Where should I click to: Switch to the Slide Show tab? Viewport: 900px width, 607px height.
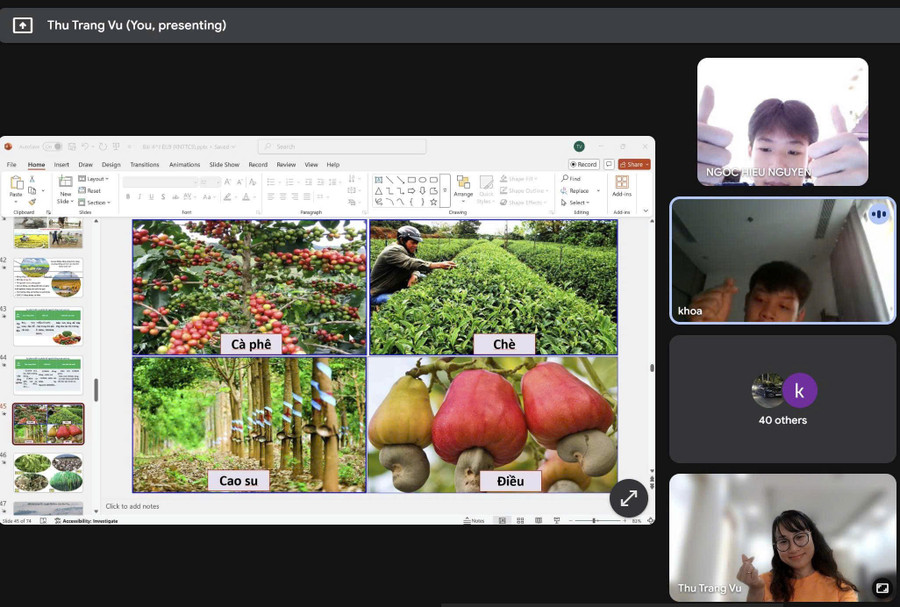[224, 164]
